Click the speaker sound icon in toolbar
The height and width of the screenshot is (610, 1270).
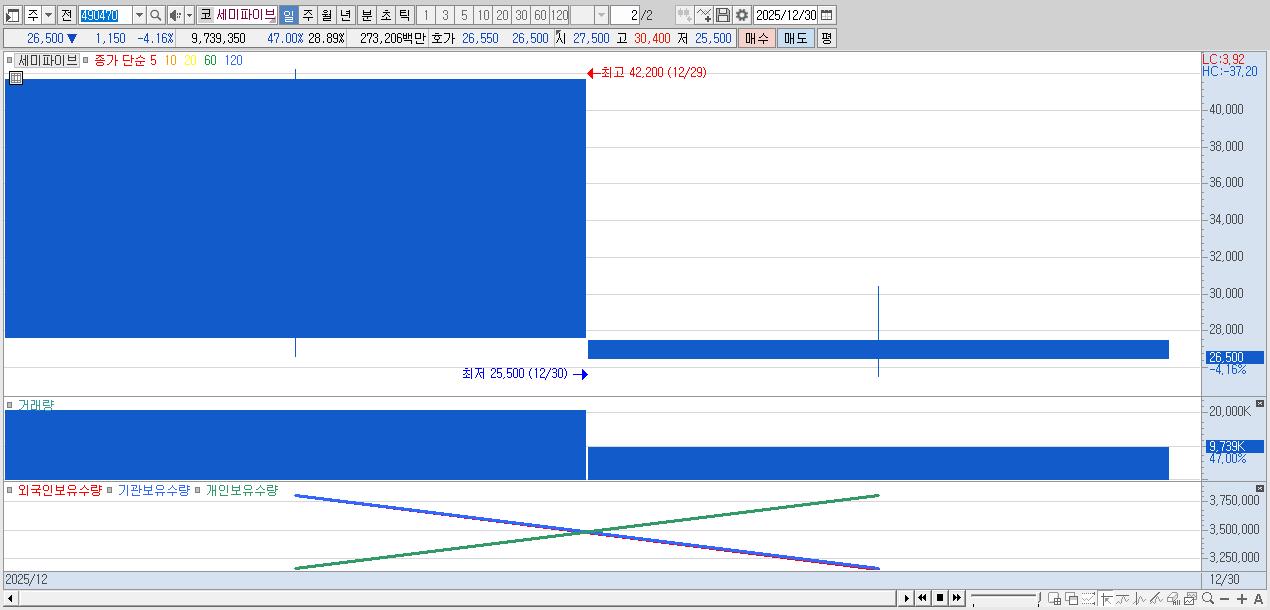pyautogui.click(x=174, y=15)
